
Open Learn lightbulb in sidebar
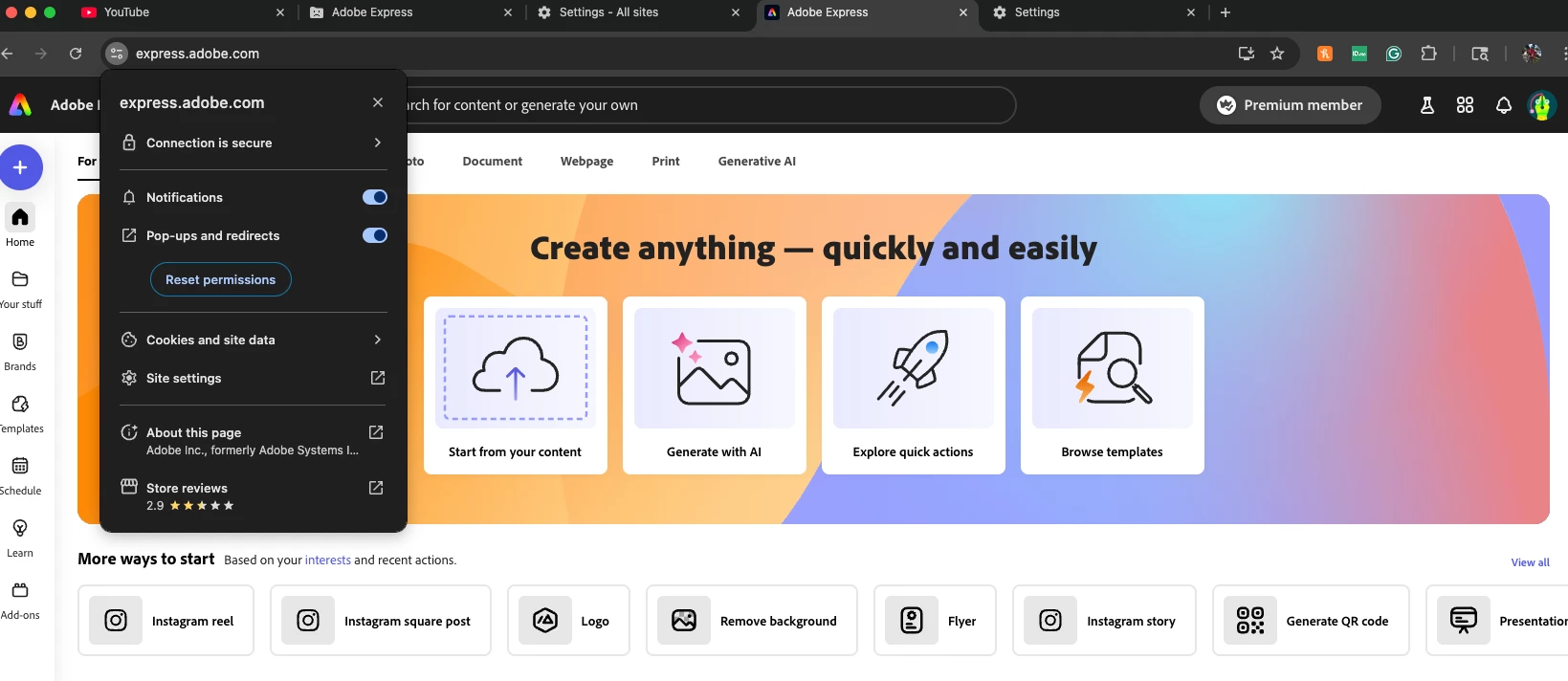(20, 538)
